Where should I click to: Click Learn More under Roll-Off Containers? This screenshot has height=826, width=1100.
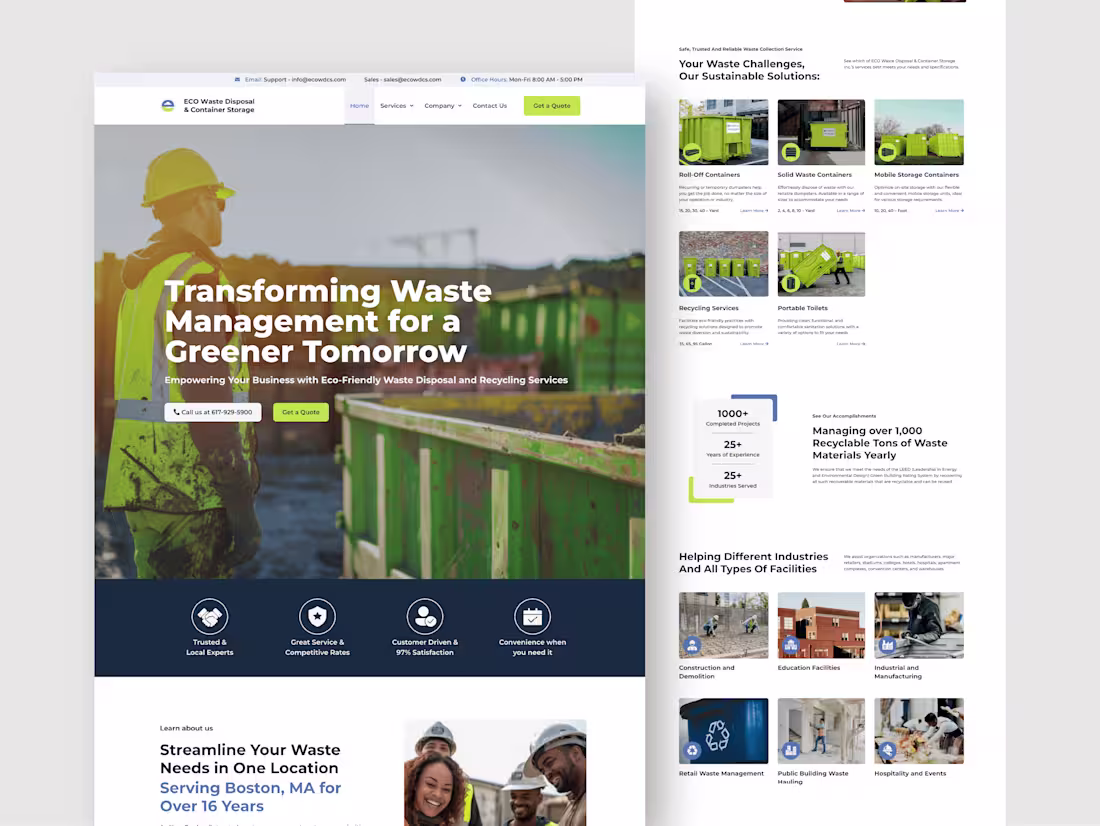click(751, 210)
